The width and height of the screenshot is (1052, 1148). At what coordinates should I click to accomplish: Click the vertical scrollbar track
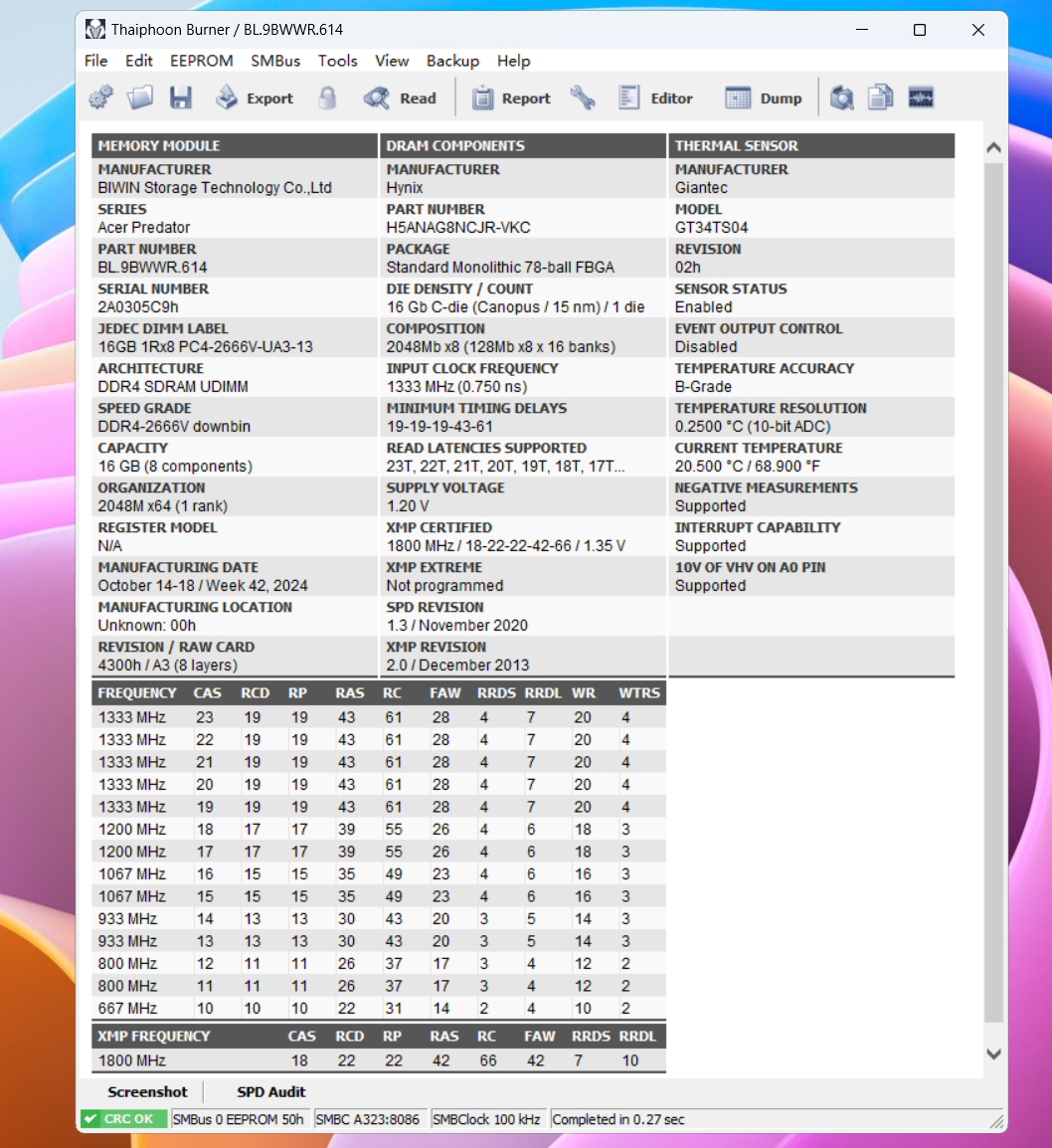pos(993,593)
